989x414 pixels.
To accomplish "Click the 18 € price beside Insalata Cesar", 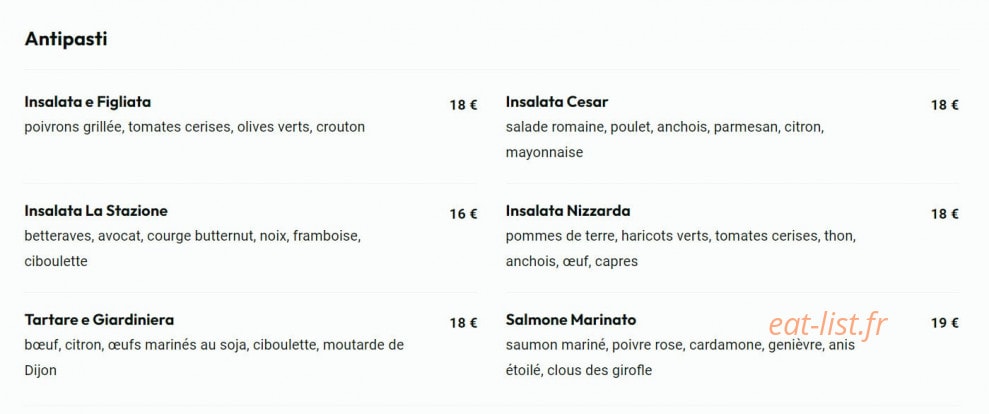I will pos(945,105).
